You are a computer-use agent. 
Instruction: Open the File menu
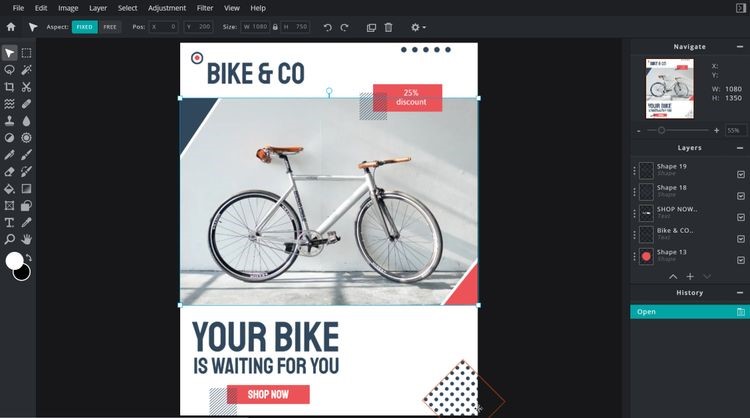click(18, 8)
